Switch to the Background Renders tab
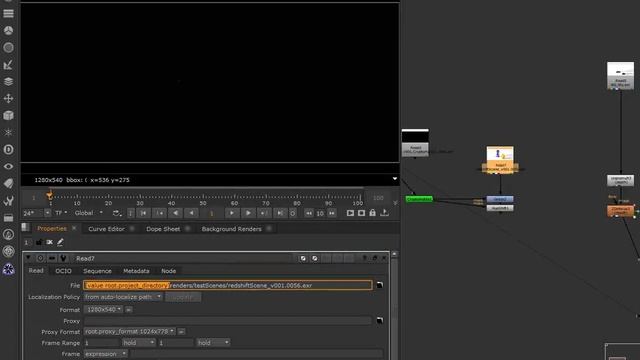The height and width of the screenshot is (360, 640). pos(231,229)
